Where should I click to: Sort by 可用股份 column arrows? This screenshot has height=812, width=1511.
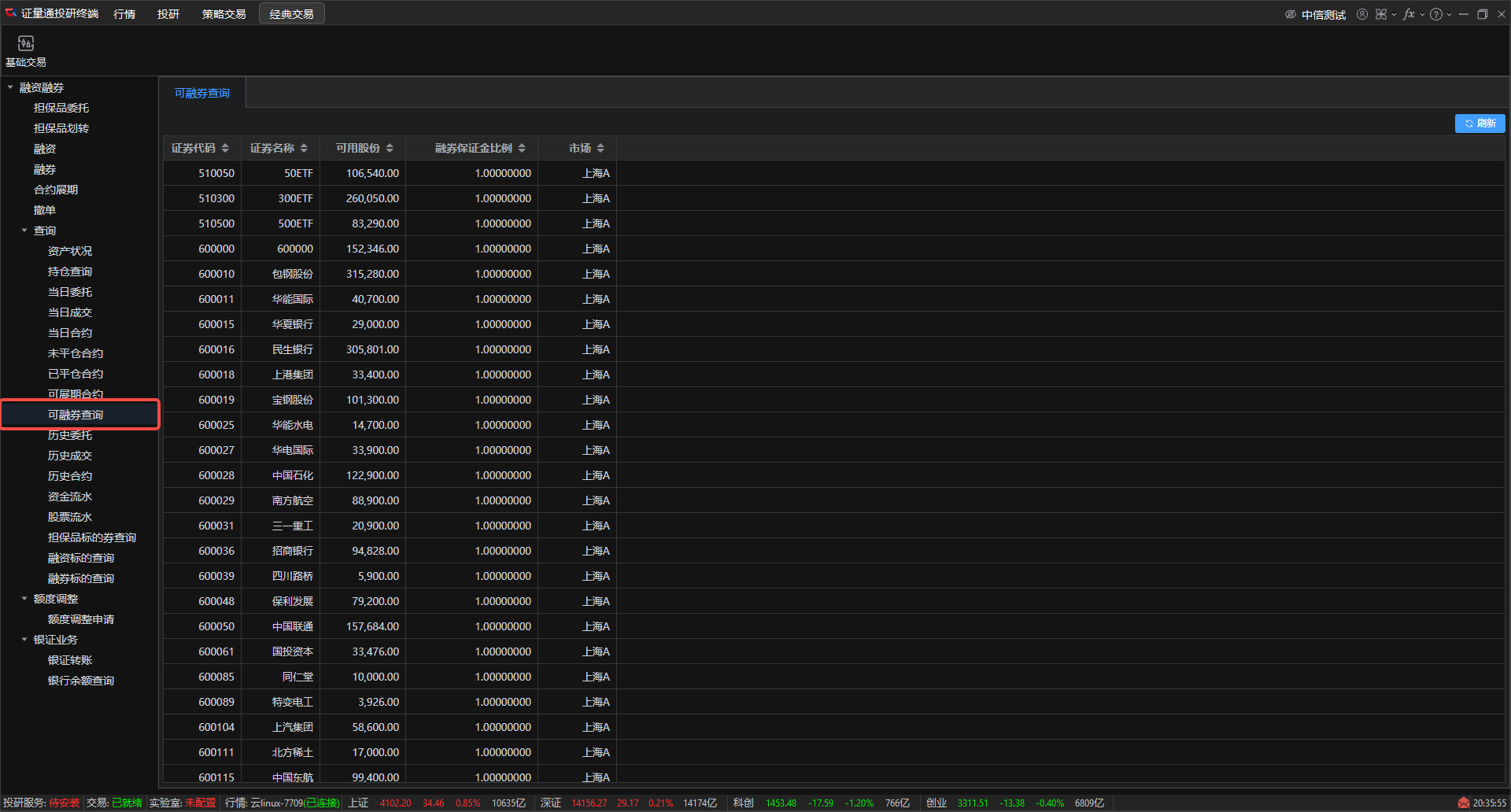(x=390, y=148)
